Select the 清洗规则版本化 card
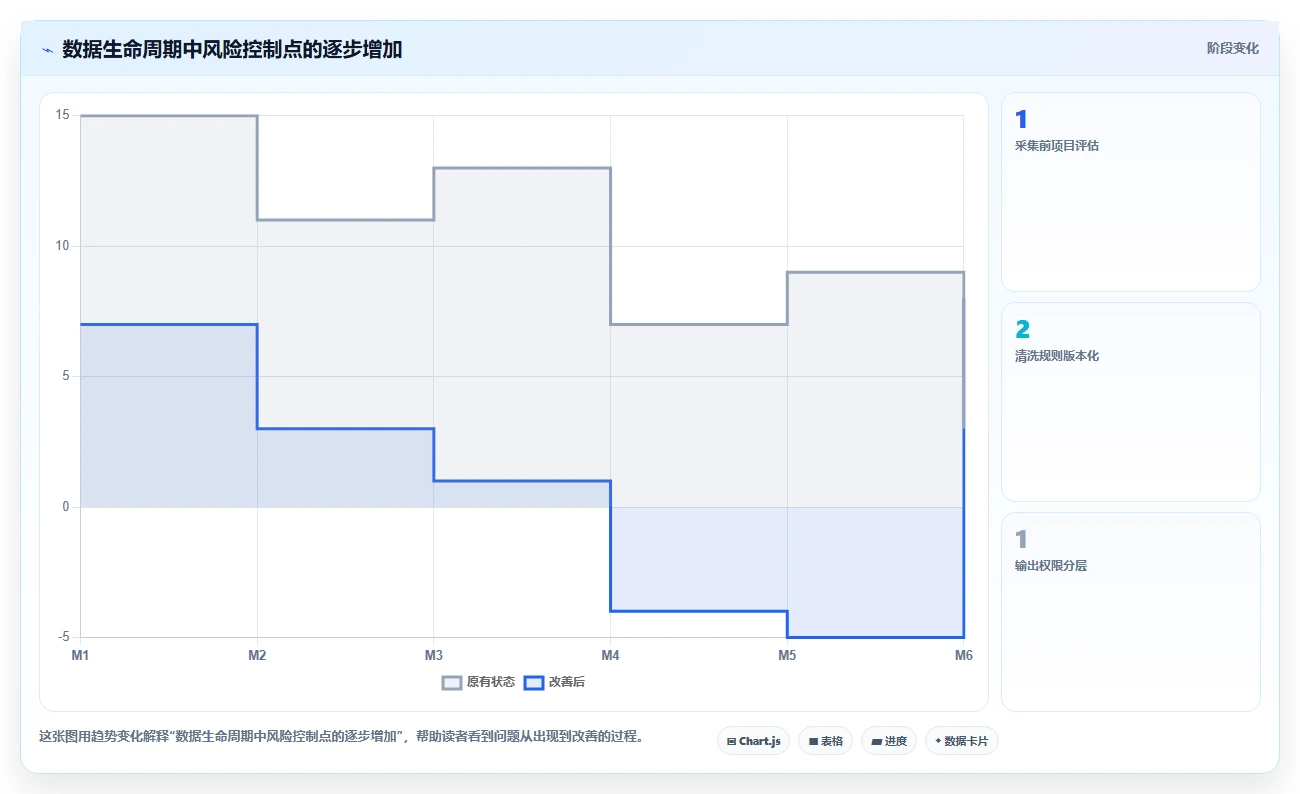Viewport: 1300px width, 794px height. [1130, 402]
